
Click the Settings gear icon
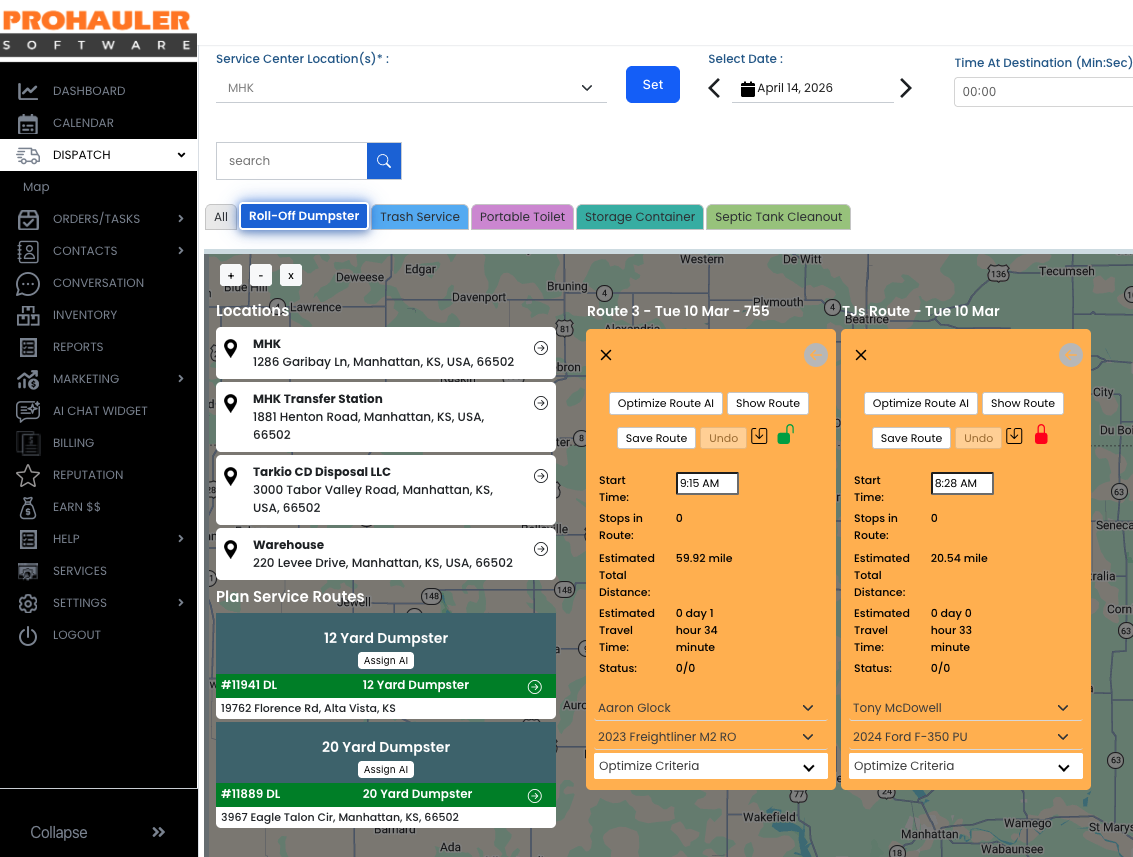pyautogui.click(x=27, y=603)
